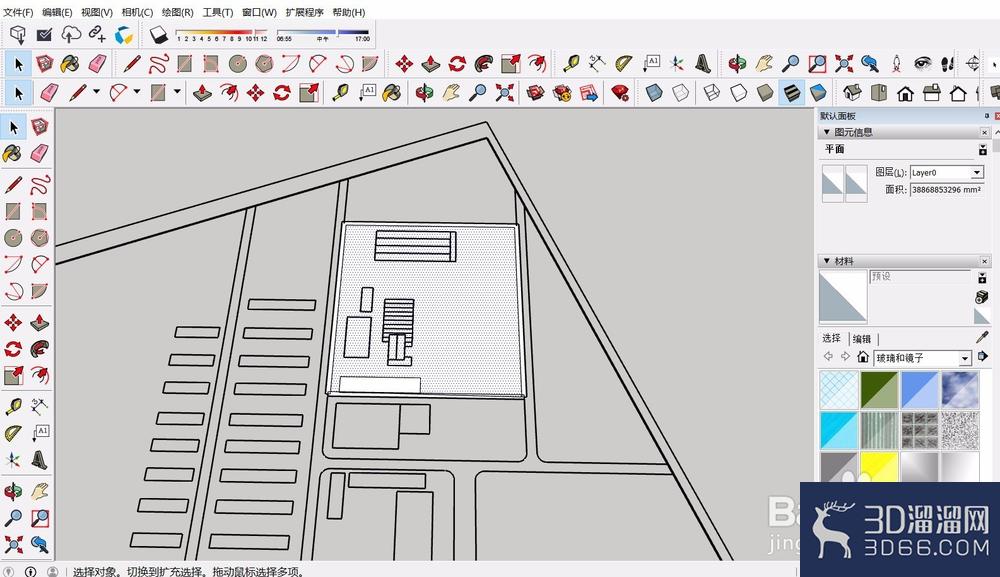Collapse the 图元信息 panel

coord(827,132)
